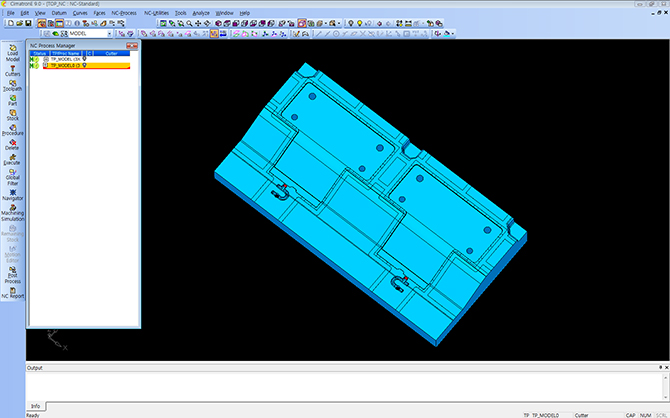The image size is (670, 418).
Task: Expand the highlighted TP_MODEL0 tree node
Action: pos(45,65)
